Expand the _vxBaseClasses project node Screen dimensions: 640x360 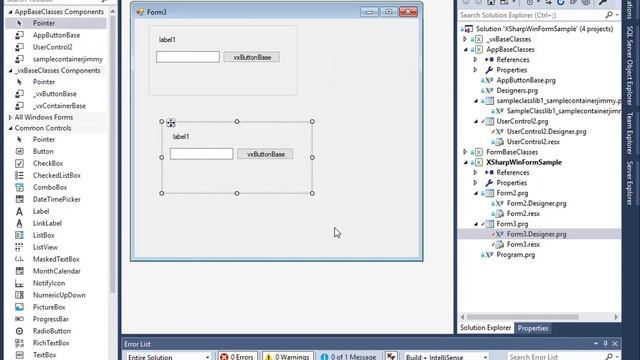coord(465,39)
